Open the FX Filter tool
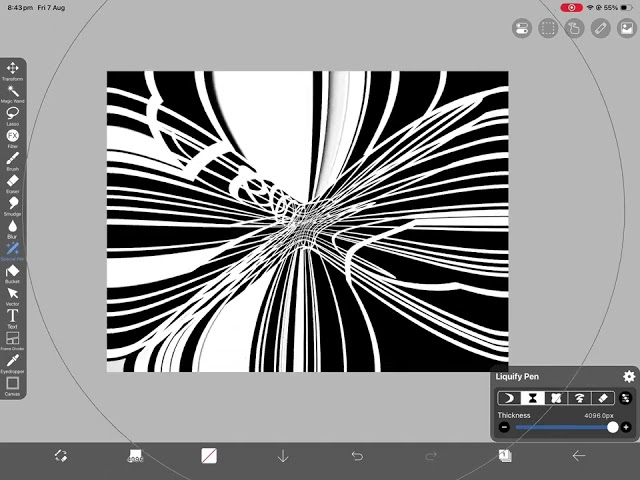 pyautogui.click(x=13, y=138)
